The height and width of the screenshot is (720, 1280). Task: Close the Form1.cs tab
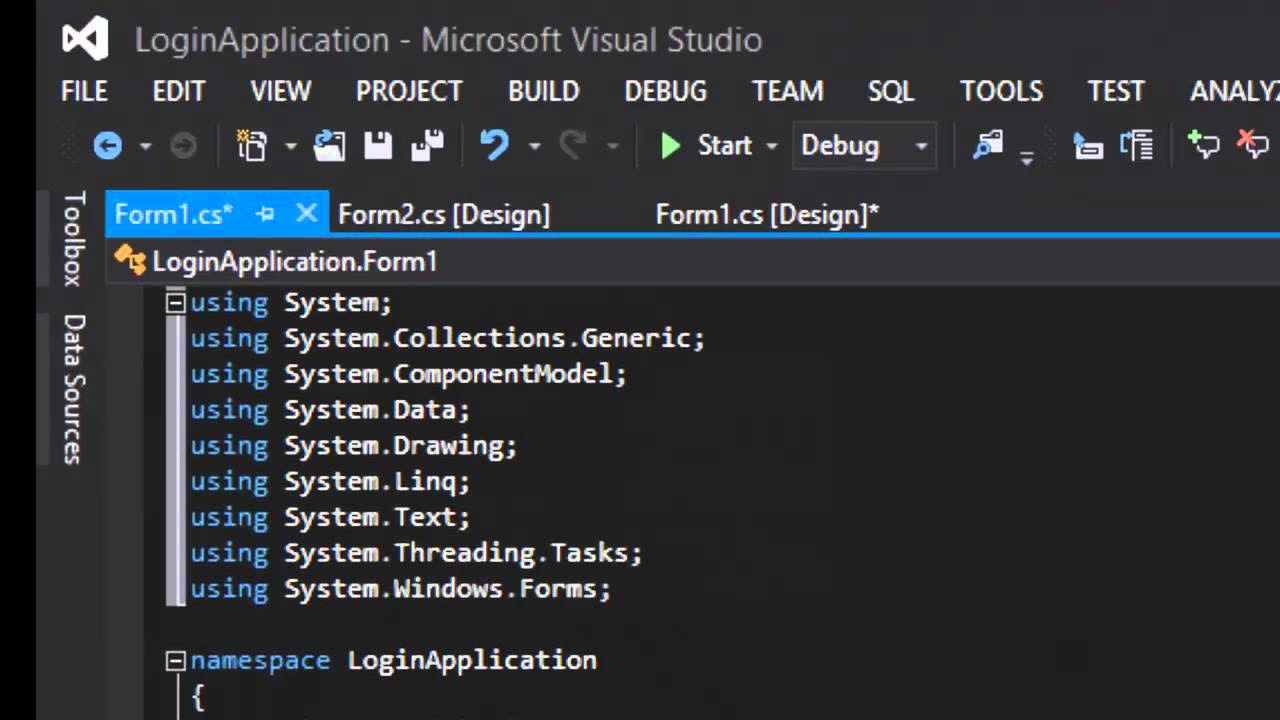click(x=306, y=213)
